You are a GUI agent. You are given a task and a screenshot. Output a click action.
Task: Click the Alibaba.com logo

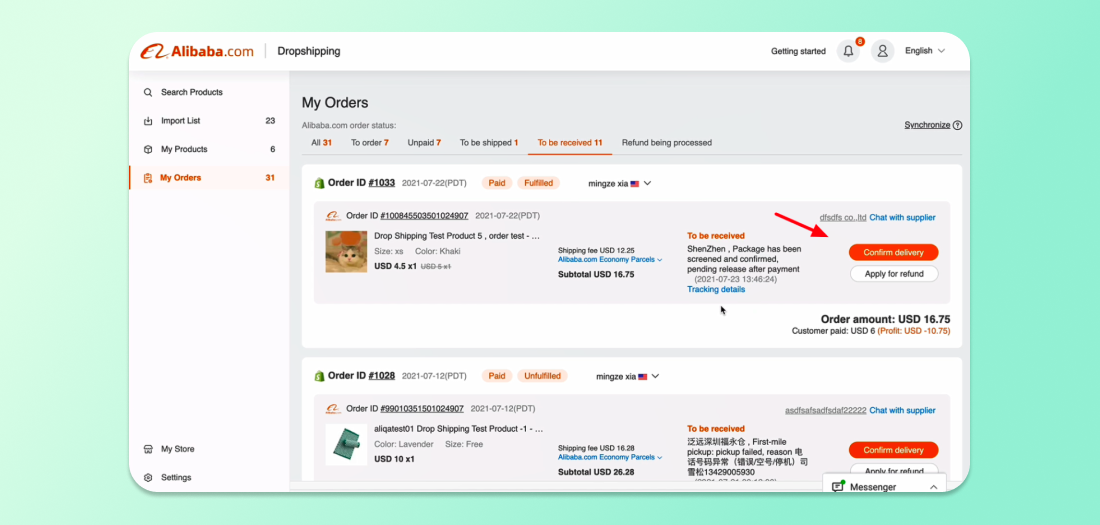tap(197, 51)
